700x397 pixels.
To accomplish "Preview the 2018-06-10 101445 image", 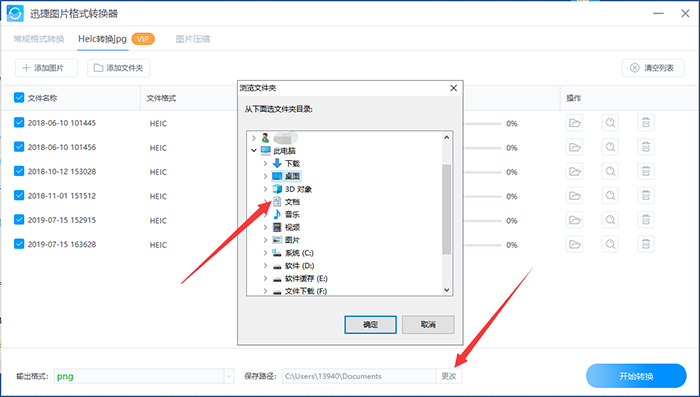I will tap(610, 123).
